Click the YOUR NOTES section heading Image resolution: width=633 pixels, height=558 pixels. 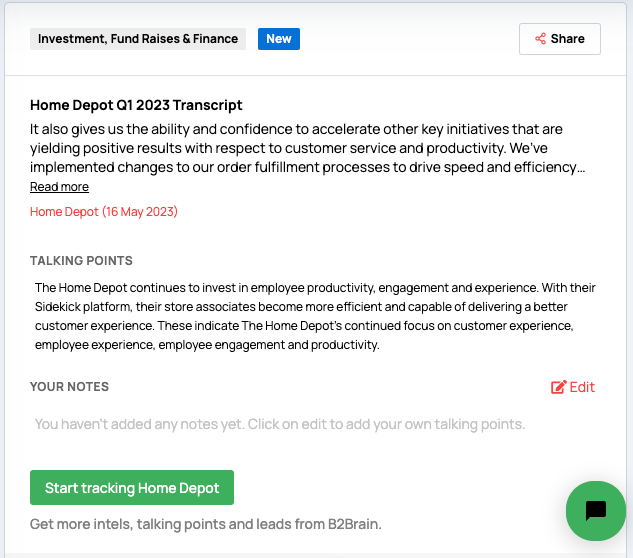point(69,387)
